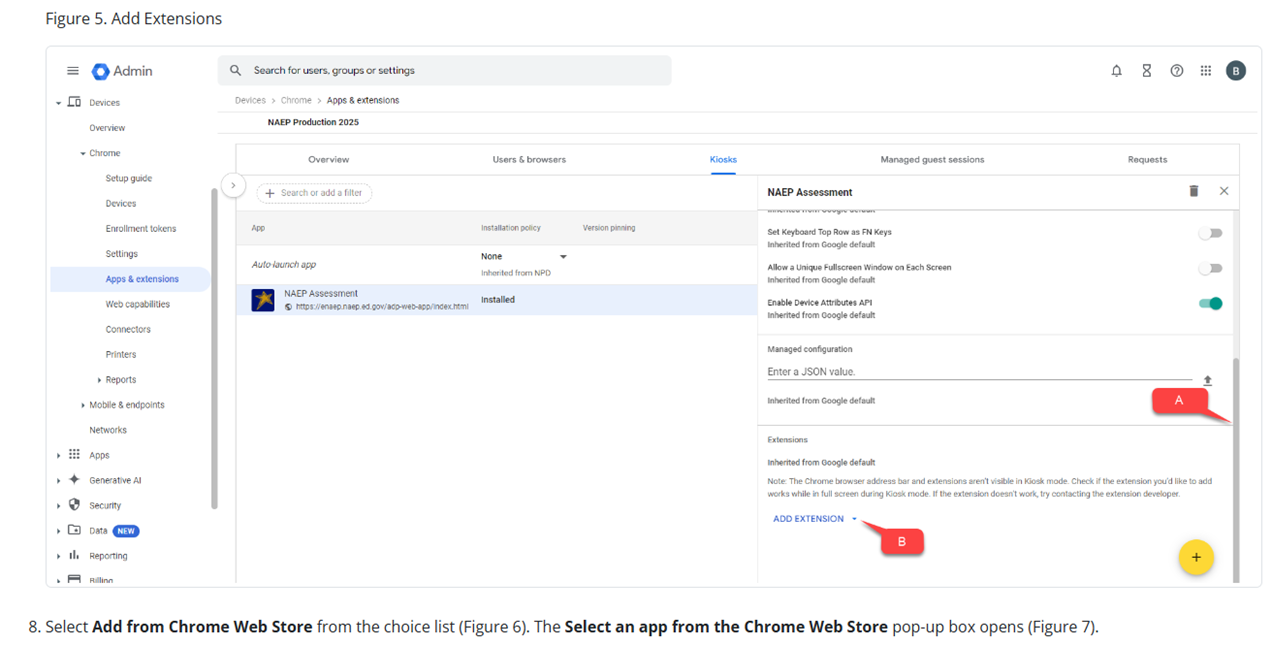The height and width of the screenshot is (645, 1272).
Task: Open the notifications bell icon
Action: click(1117, 71)
